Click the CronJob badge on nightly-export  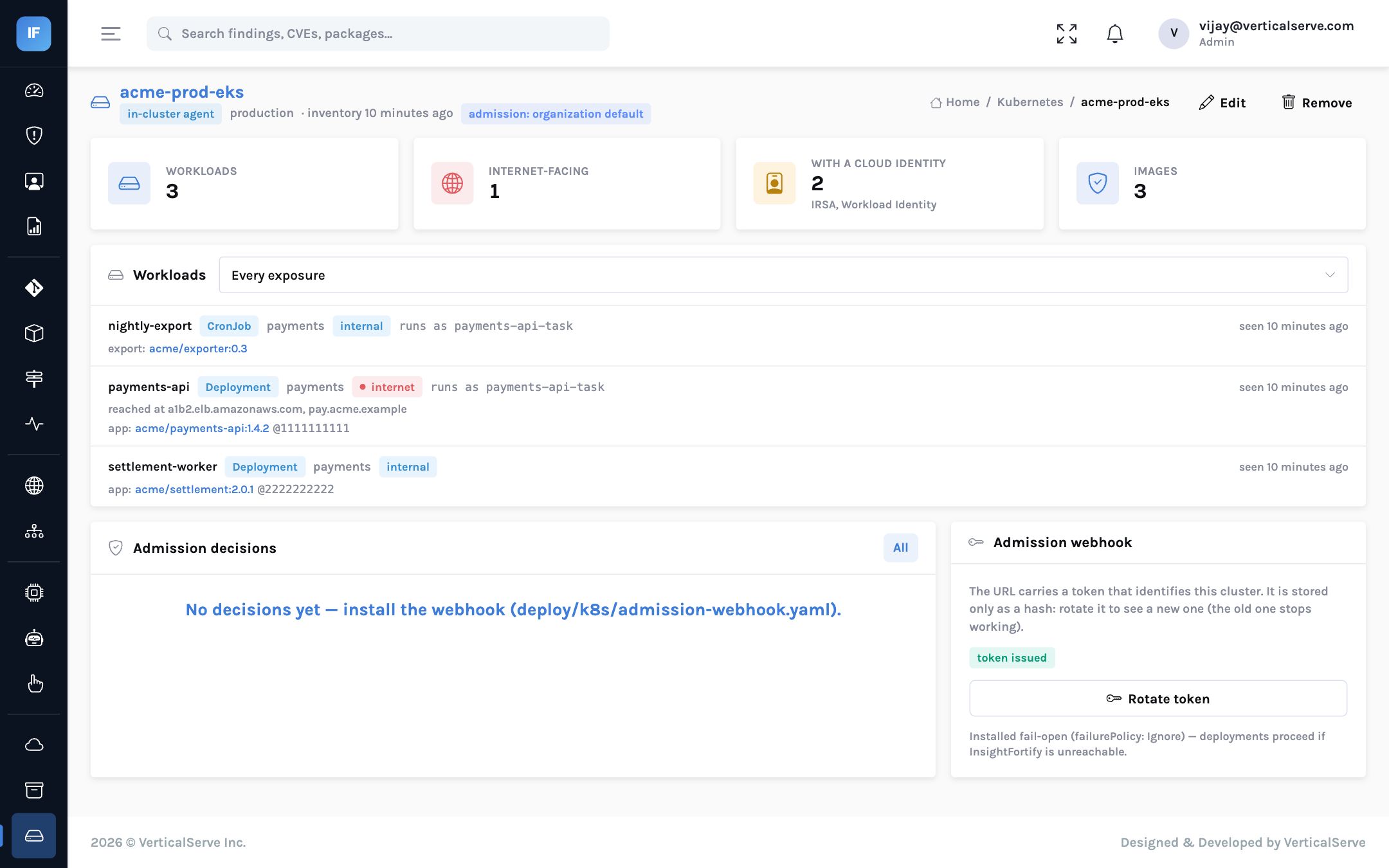(x=229, y=326)
